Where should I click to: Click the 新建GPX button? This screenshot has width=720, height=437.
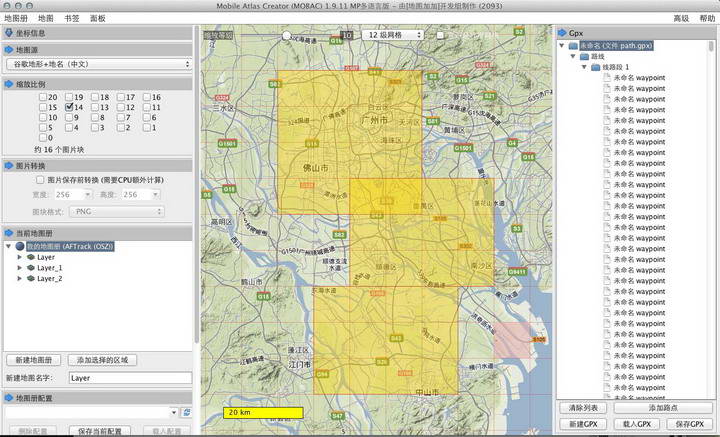click(x=583, y=424)
